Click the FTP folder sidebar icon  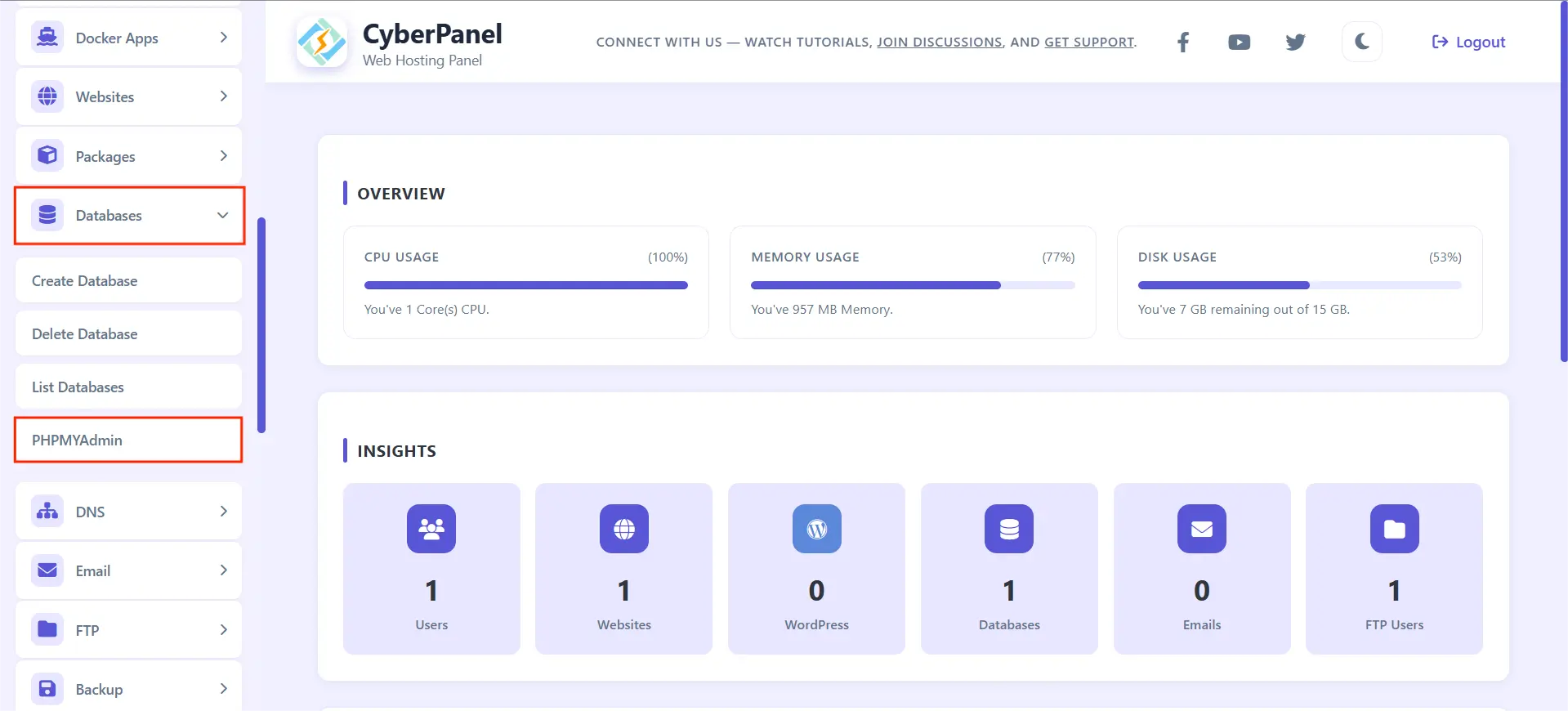coord(47,629)
